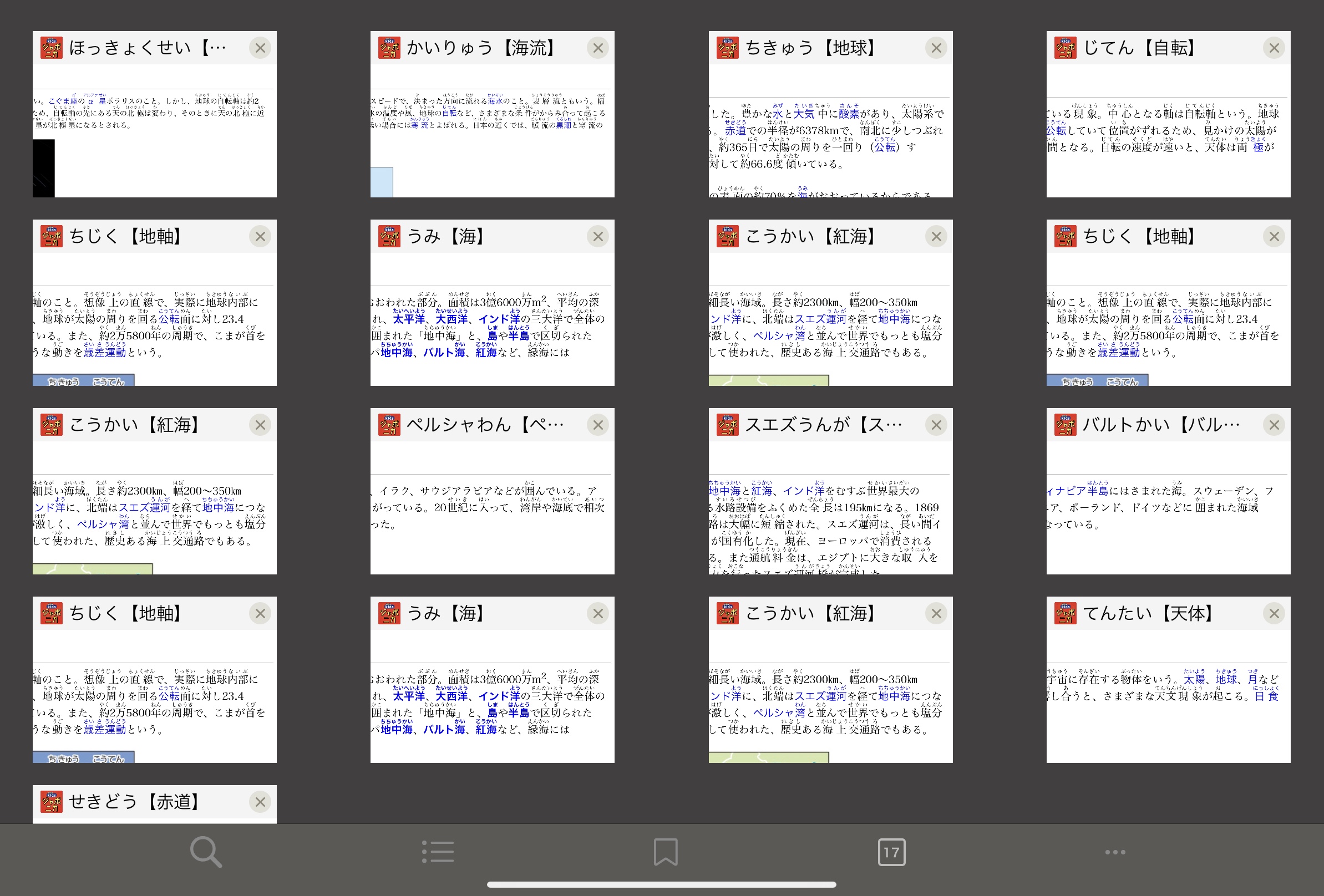This screenshot has height=896, width=1324.
Task: Switch to the じてん【自転】 tab title
Action: 1139,48
